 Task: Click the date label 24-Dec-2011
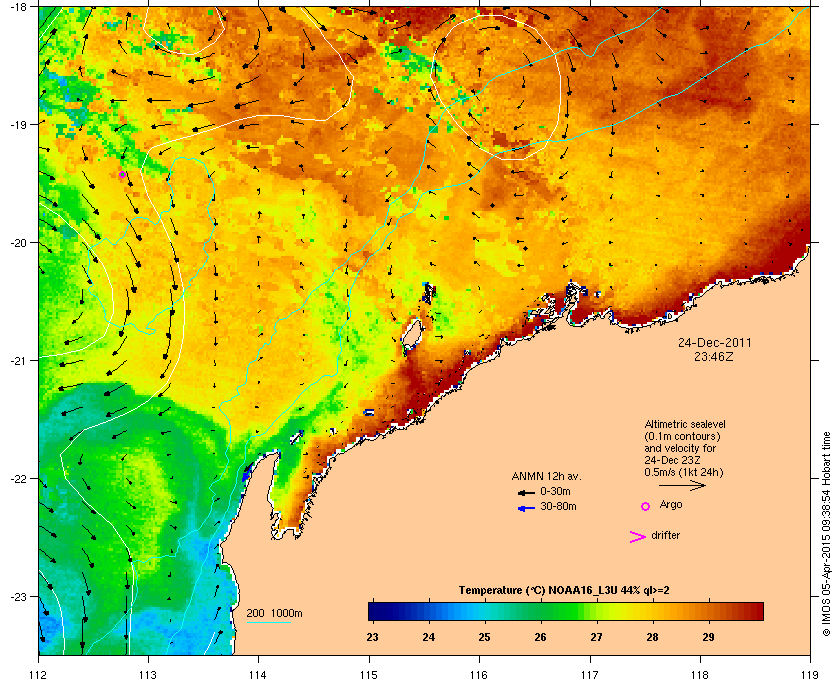coord(715,343)
